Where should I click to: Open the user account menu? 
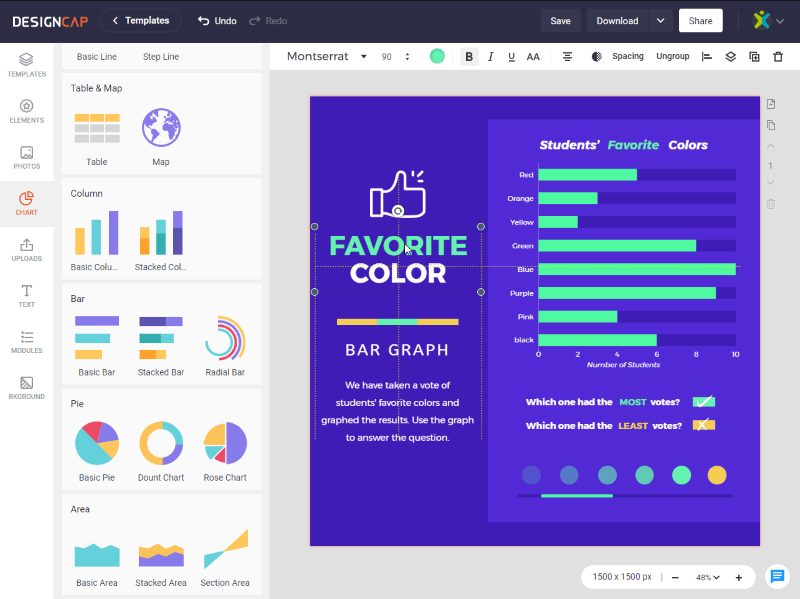(768, 20)
